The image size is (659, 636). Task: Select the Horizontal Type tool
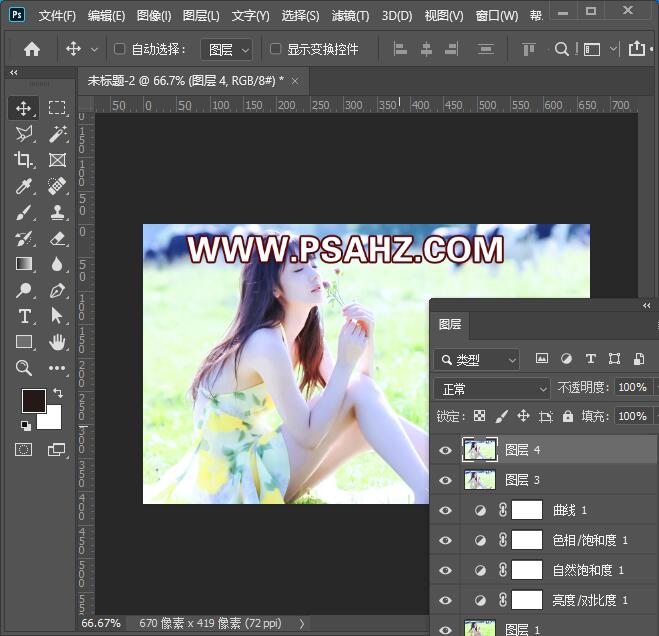pyautogui.click(x=24, y=316)
